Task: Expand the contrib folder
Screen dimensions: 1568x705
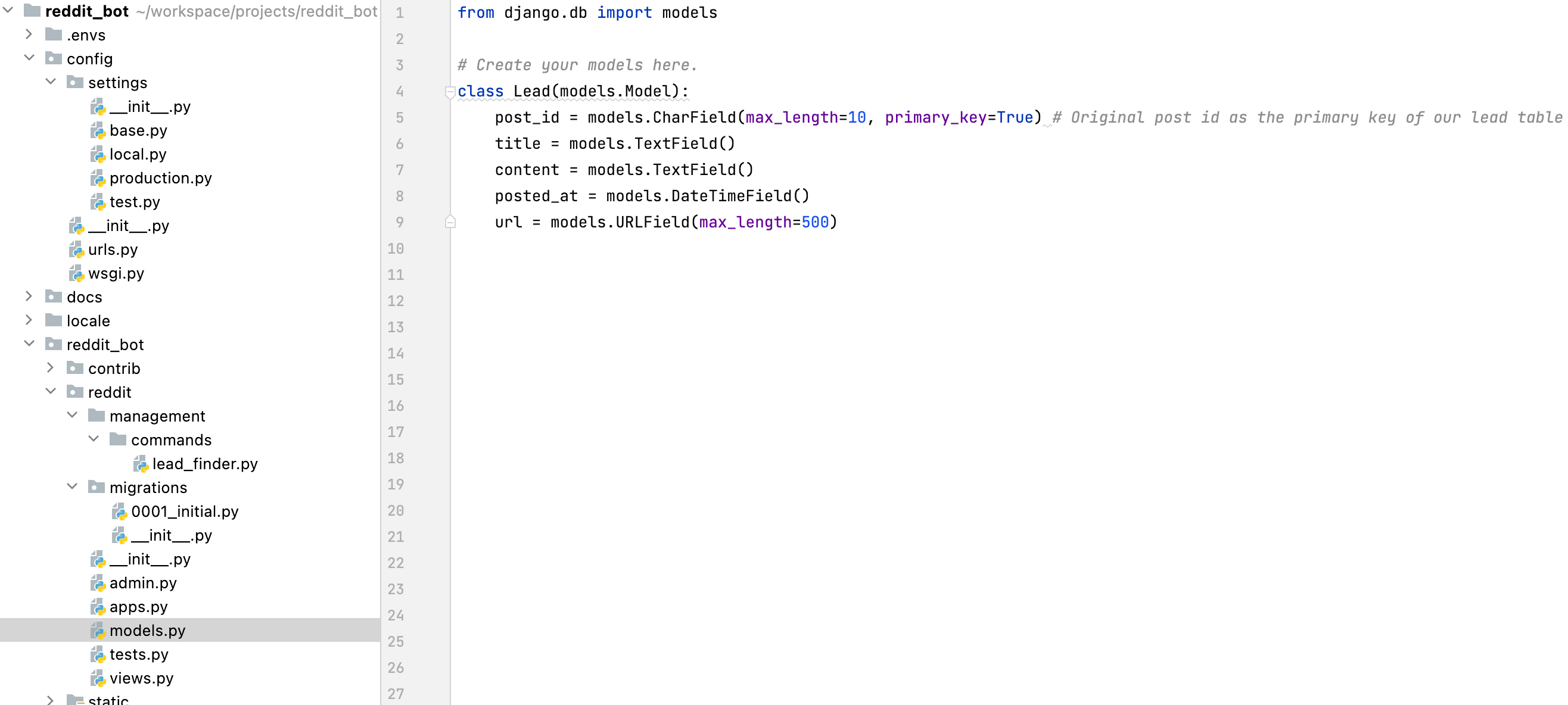Action: click(x=51, y=368)
